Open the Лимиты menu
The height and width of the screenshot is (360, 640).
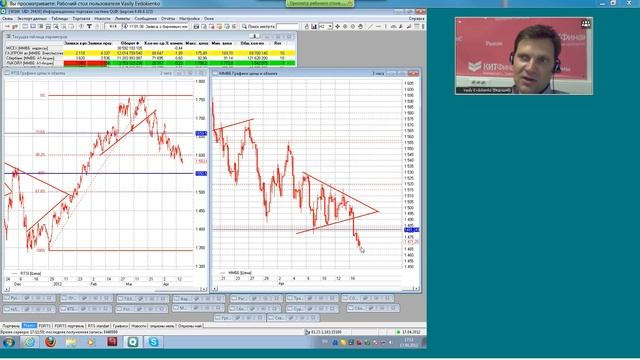click(122, 19)
